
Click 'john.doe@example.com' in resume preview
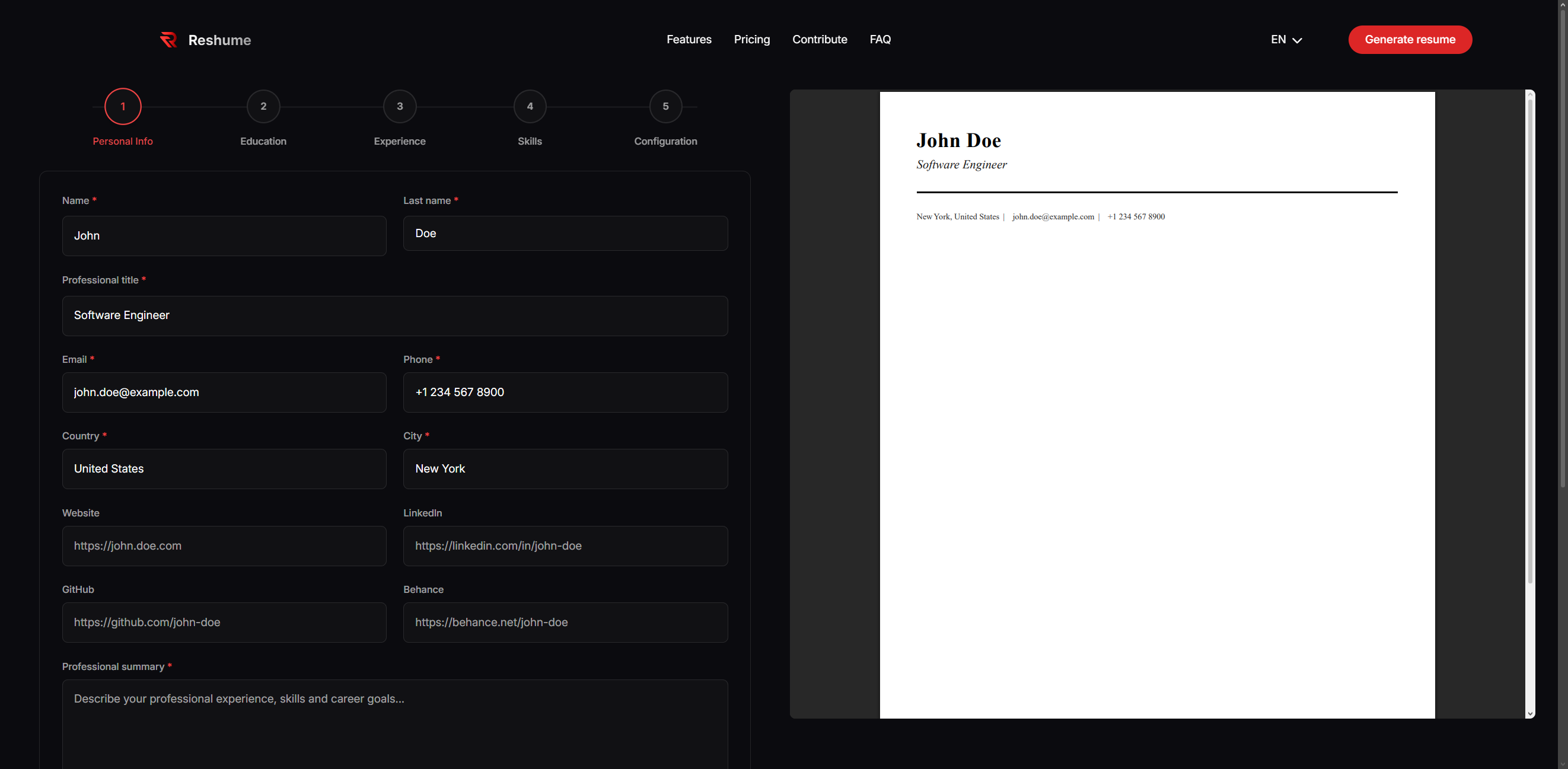(x=1053, y=216)
